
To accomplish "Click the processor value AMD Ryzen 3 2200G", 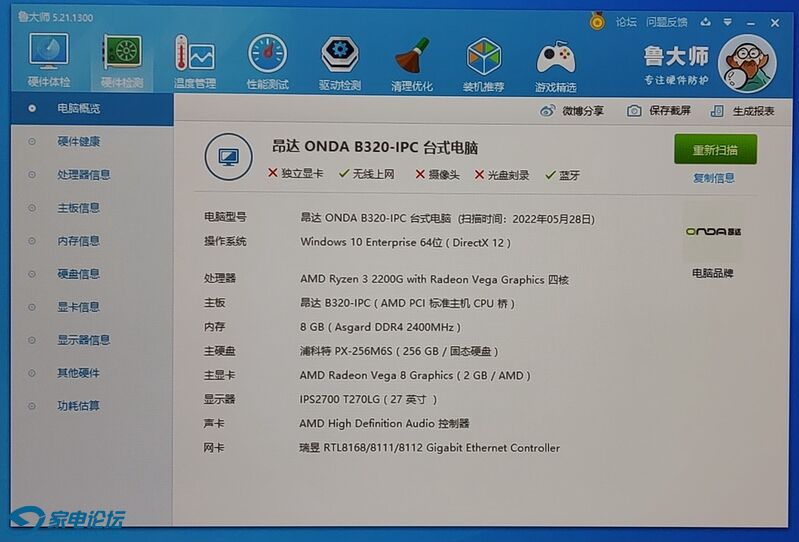I will click(x=434, y=279).
